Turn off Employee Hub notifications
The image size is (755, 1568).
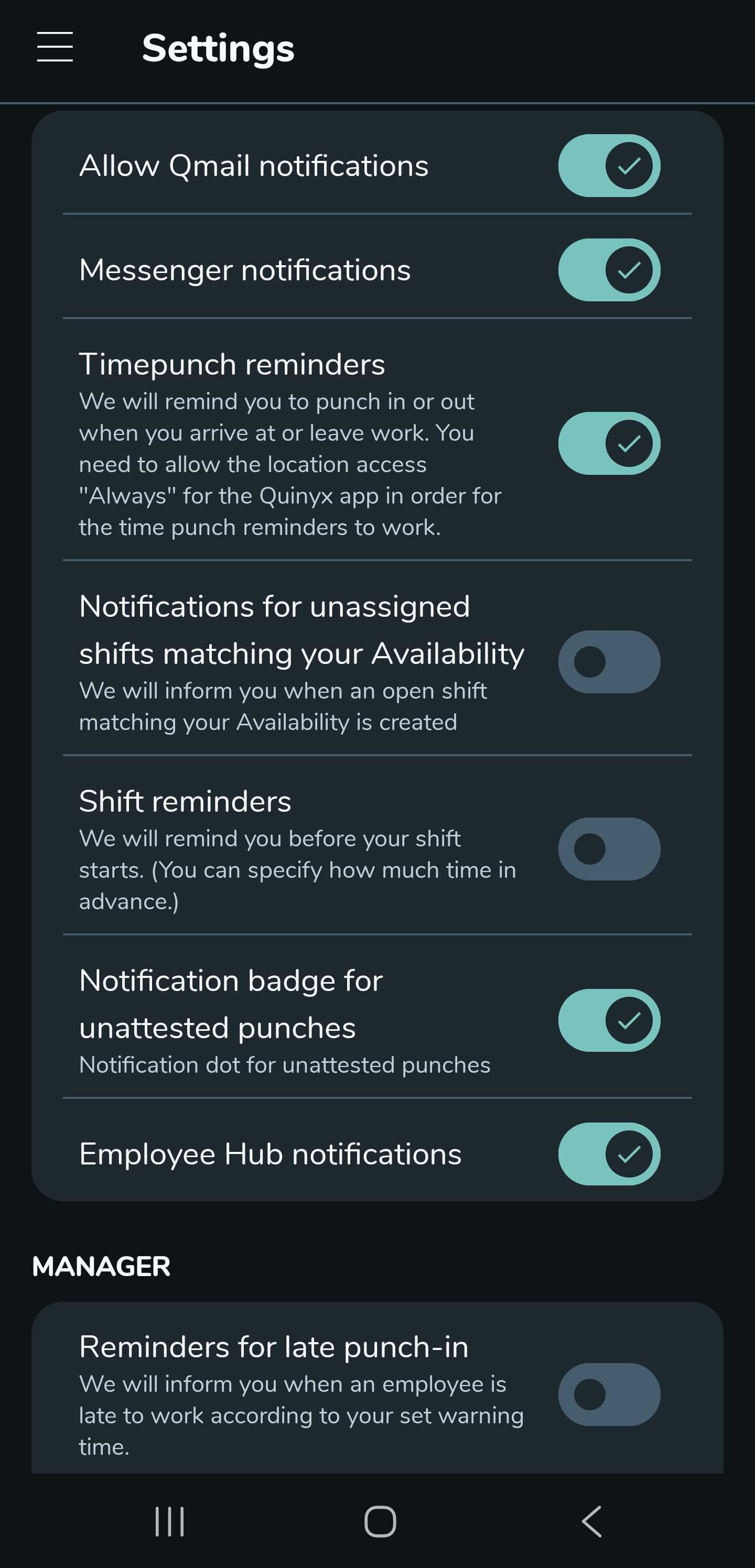coord(609,1154)
